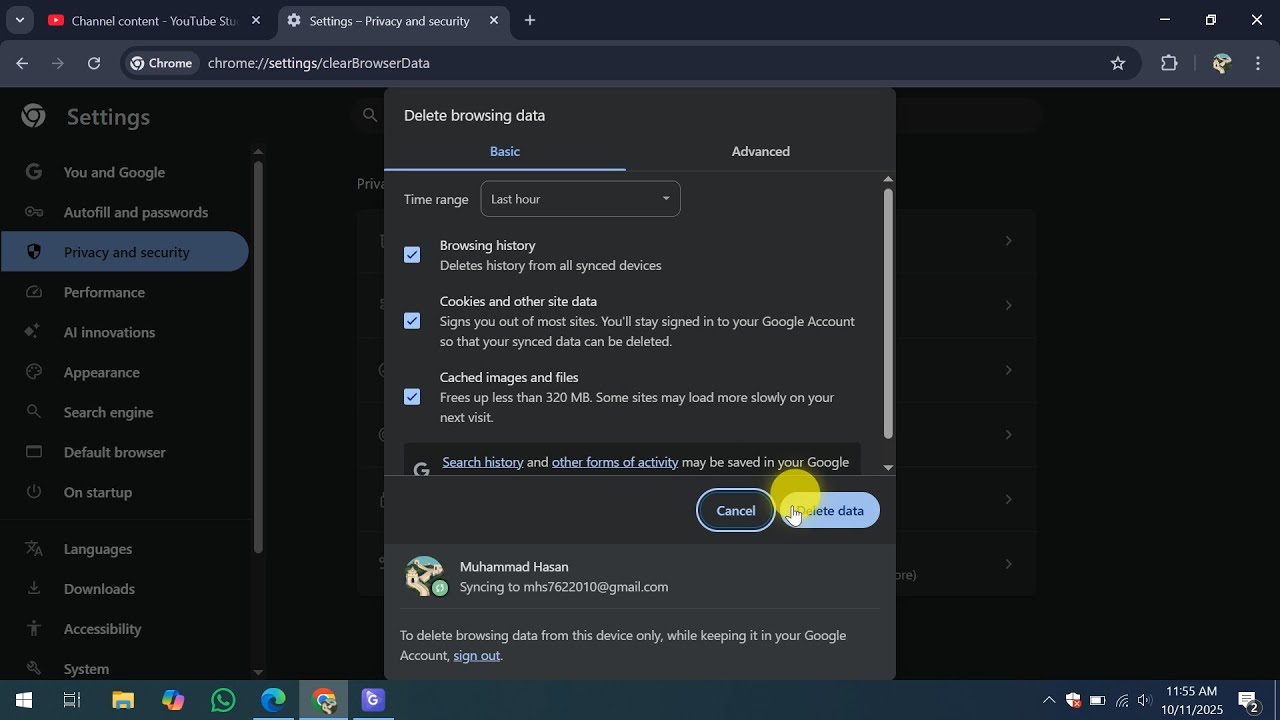Open the other forms of activity link
Screen dimensions: 1280x720
tap(615, 462)
